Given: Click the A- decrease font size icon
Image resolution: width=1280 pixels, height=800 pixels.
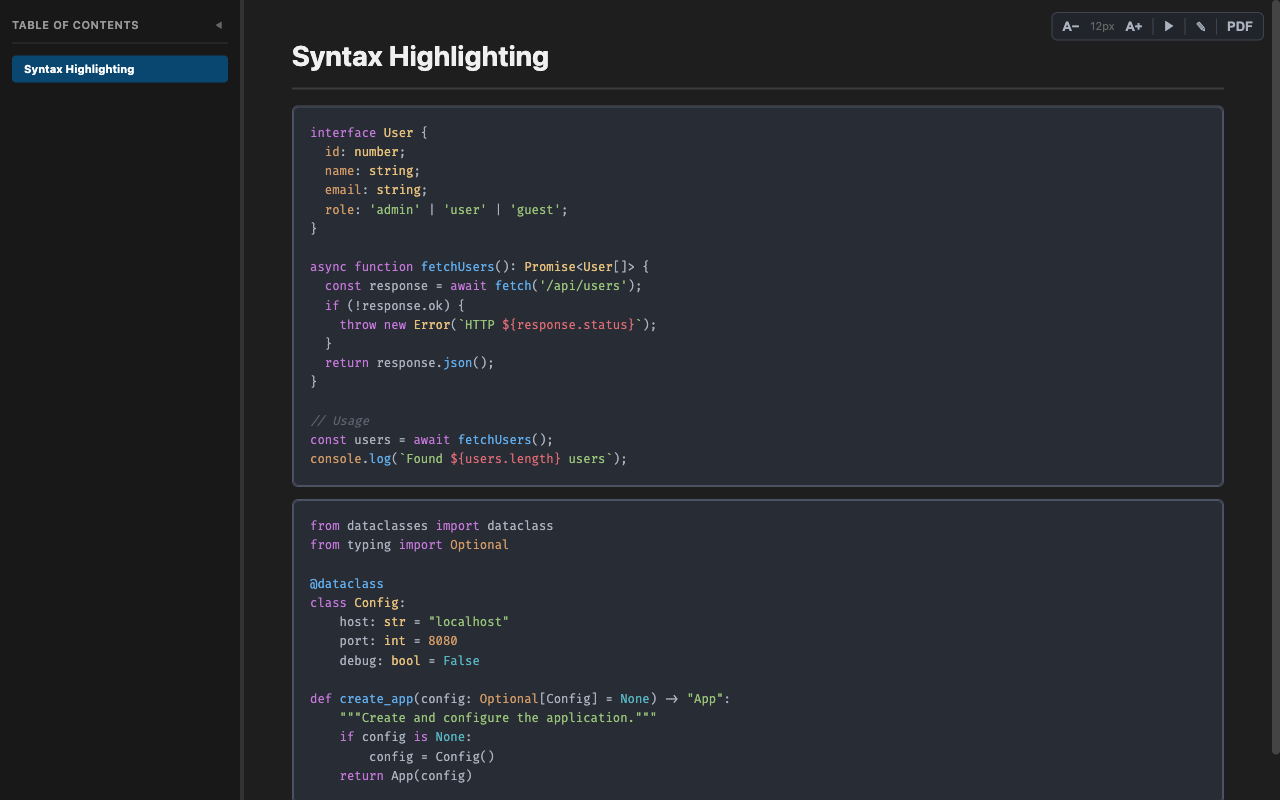Looking at the screenshot, I should click(1070, 26).
